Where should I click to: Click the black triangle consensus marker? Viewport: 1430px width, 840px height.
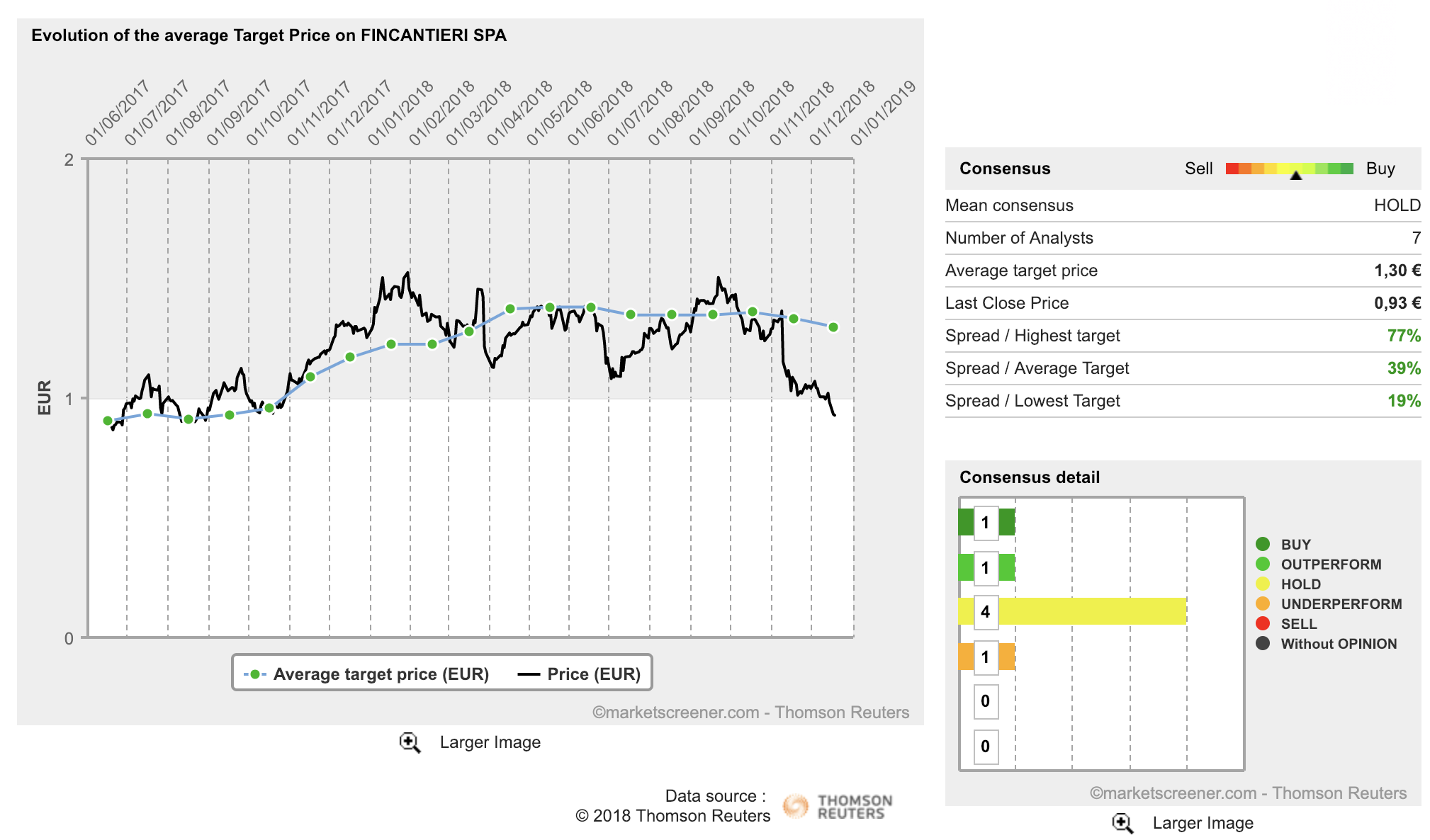pyautogui.click(x=1296, y=176)
